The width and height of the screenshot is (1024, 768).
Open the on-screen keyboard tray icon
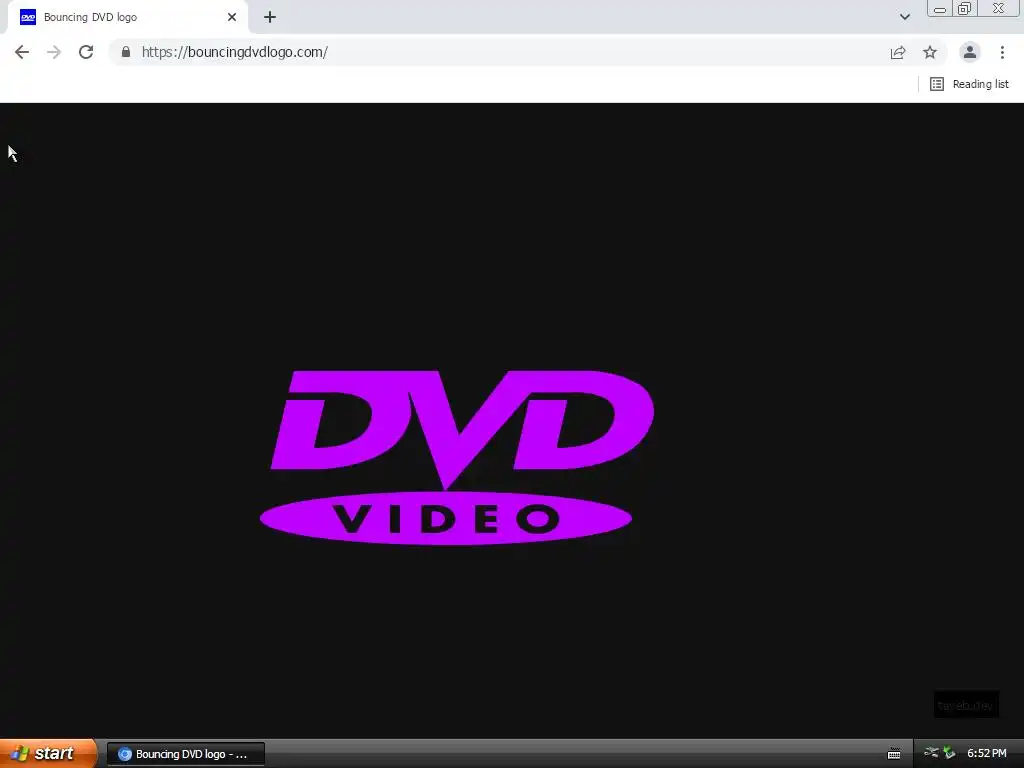[894, 754]
